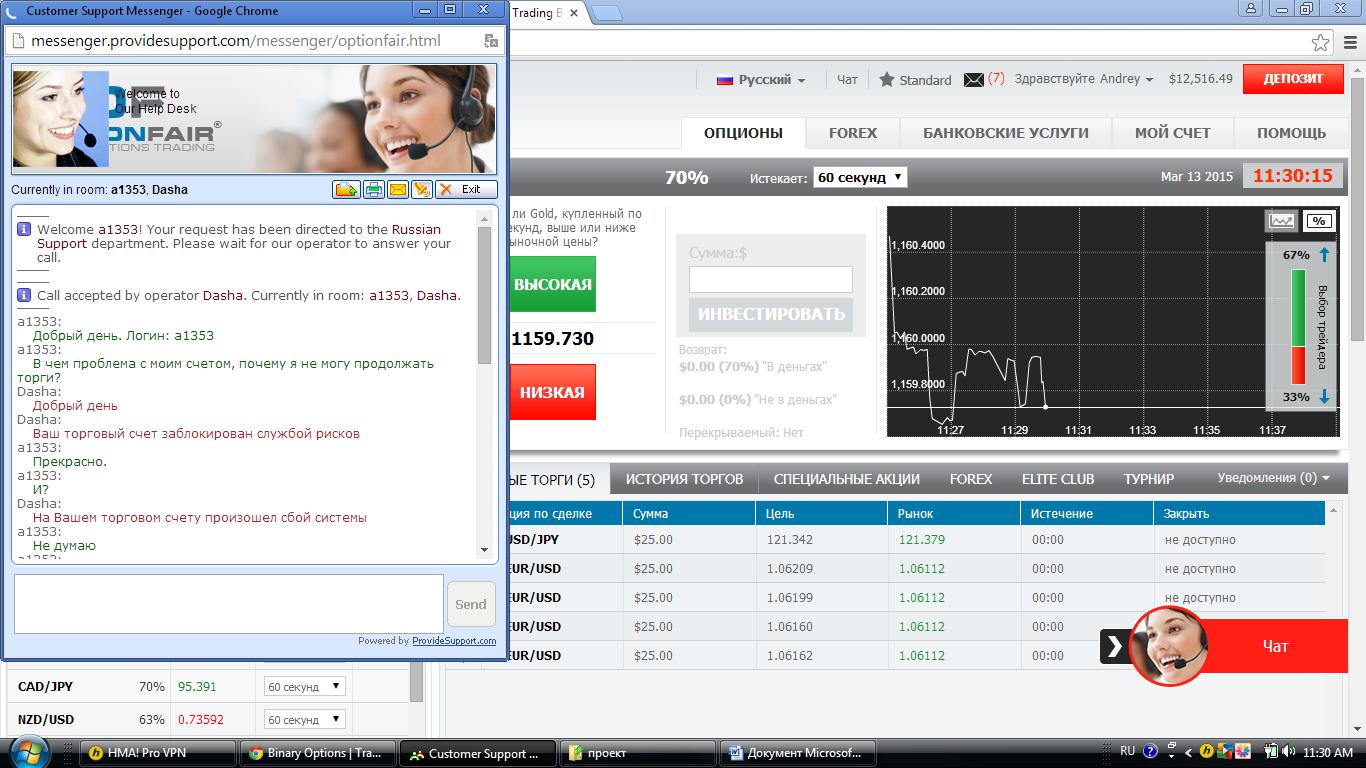Open the FOREX main navigation tab
The height and width of the screenshot is (768, 1366).
(x=852, y=133)
